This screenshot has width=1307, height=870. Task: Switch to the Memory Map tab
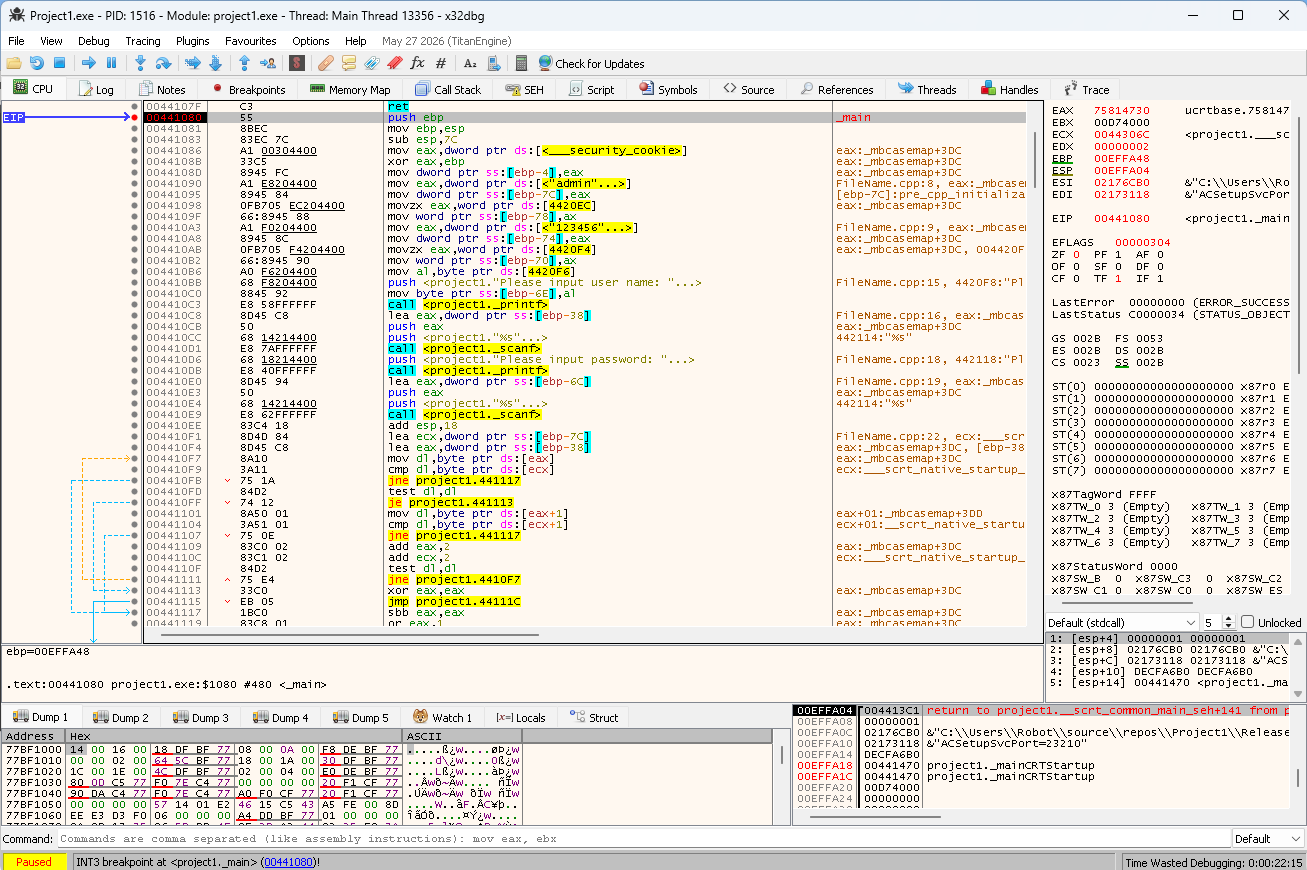click(349, 89)
